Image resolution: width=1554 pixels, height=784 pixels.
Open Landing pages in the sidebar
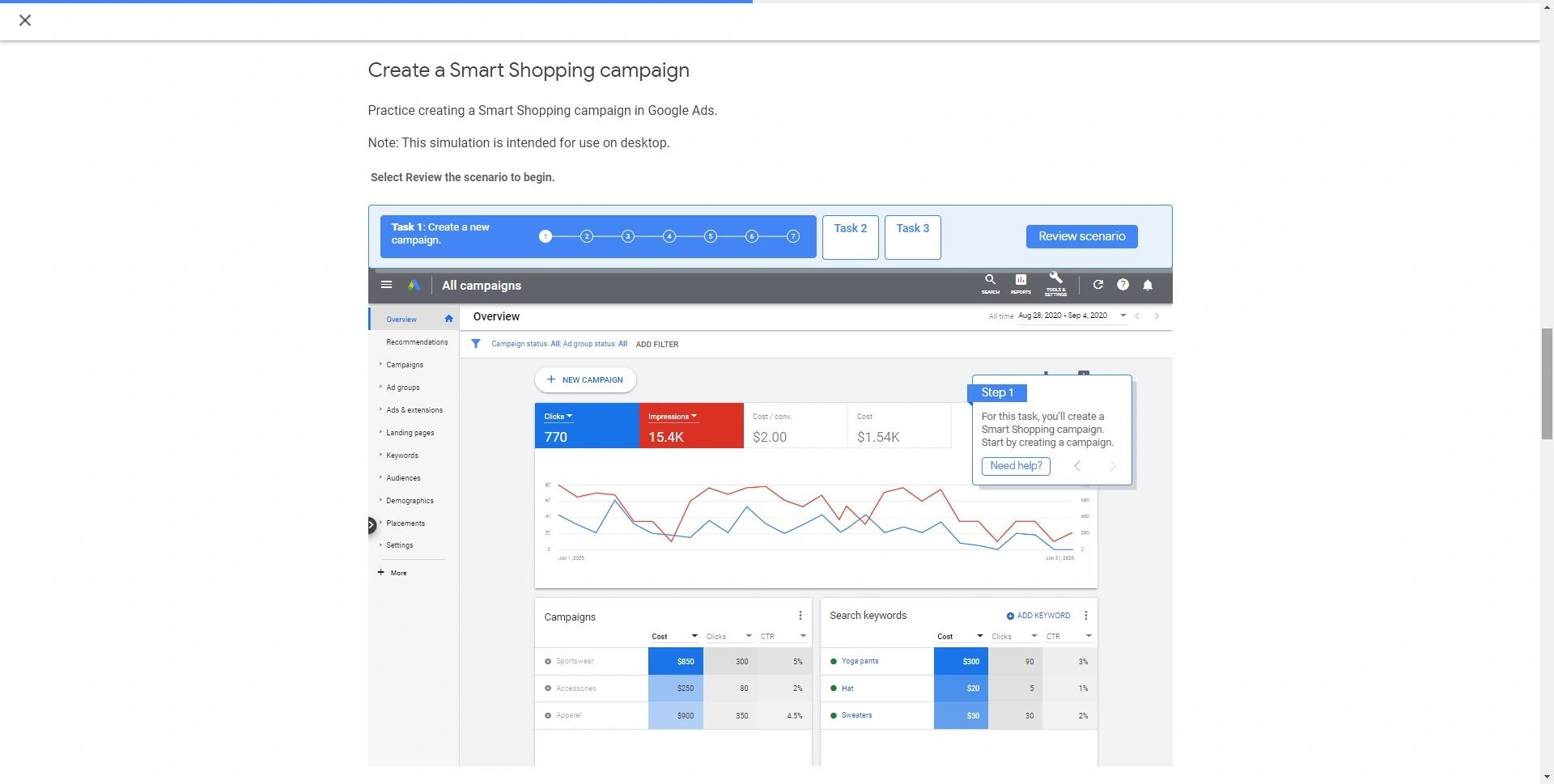pos(410,433)
